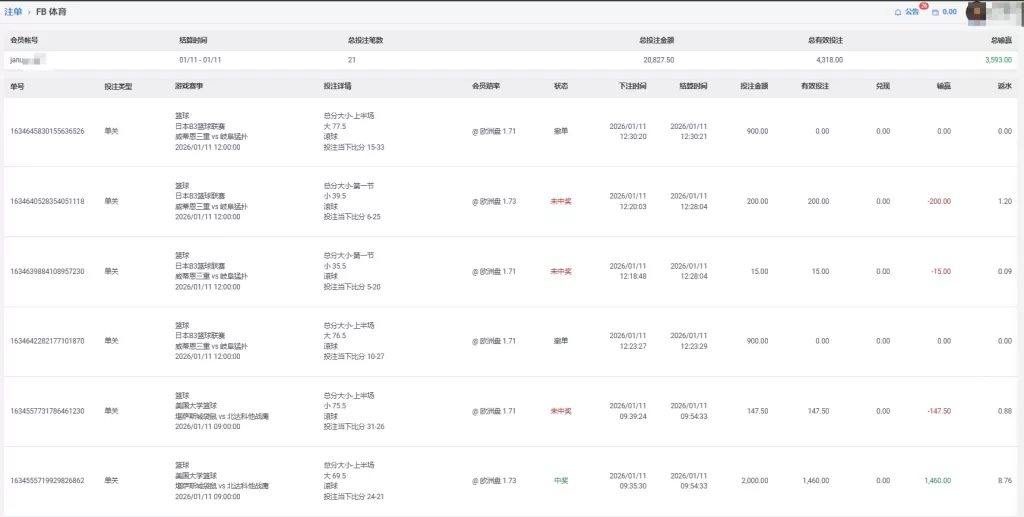This screenshot has width=1024, height=517.
Task: Click the red announcement count badge
Action: 924,7
